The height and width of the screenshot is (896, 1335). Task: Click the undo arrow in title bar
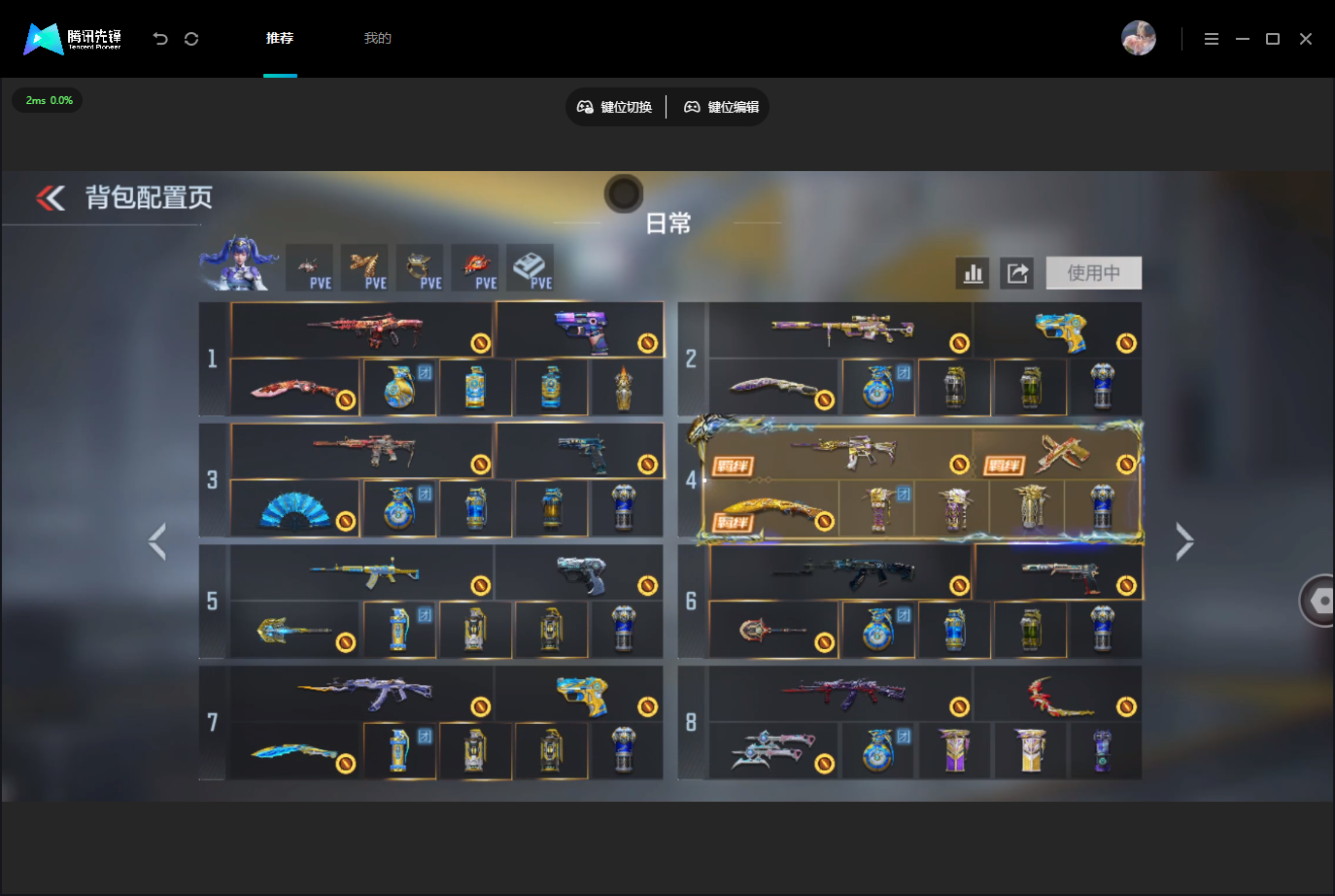pos(160,39)
